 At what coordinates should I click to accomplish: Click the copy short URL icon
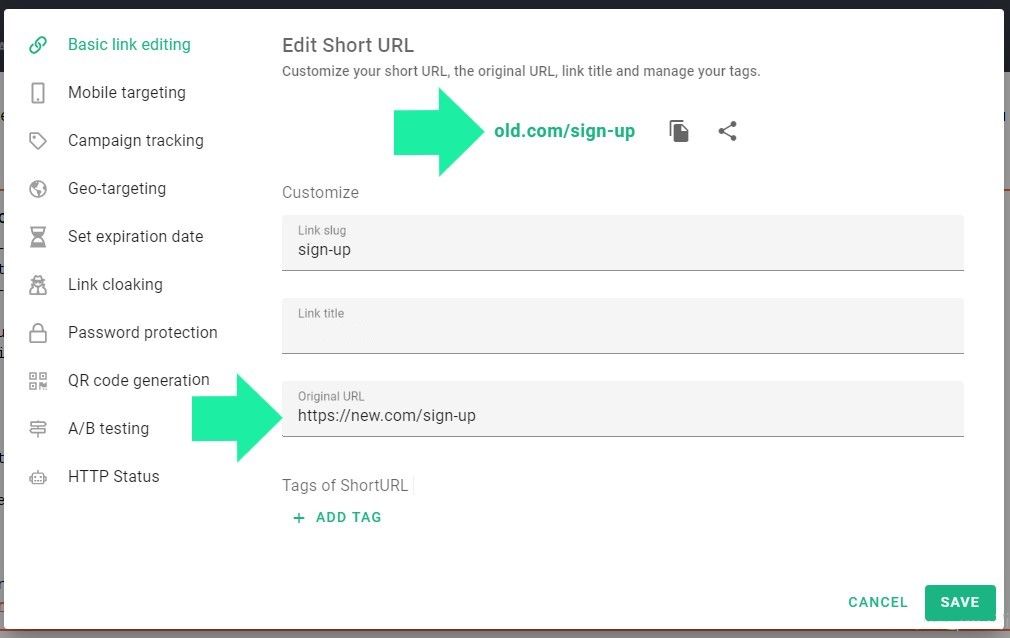(x=679, y=130)
